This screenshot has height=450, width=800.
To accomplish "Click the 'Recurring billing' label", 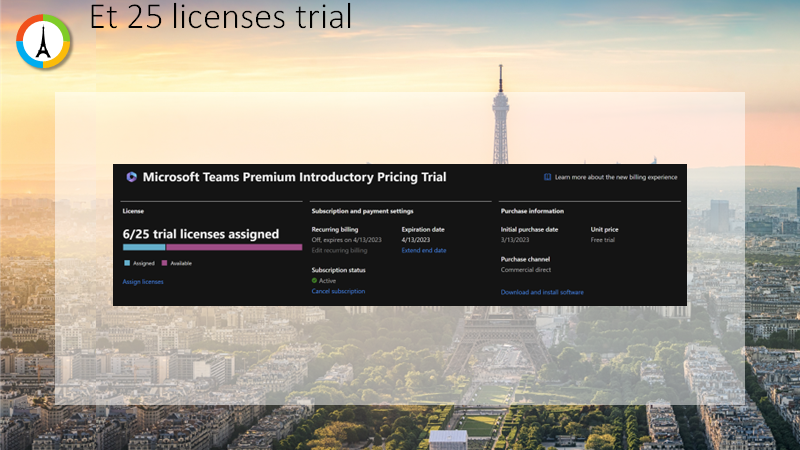I will pyautogui.click(x=335, y=230).
